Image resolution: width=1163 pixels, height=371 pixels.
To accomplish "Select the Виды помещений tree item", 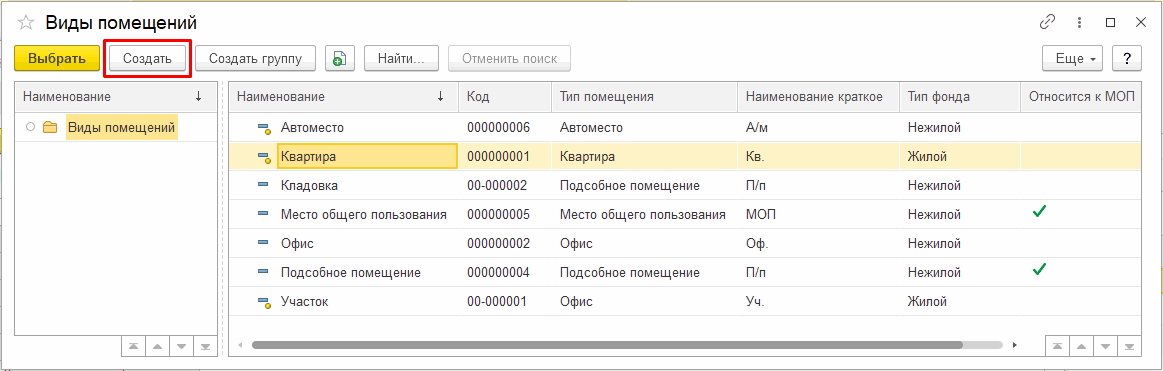I will click(x=122, y=128).
